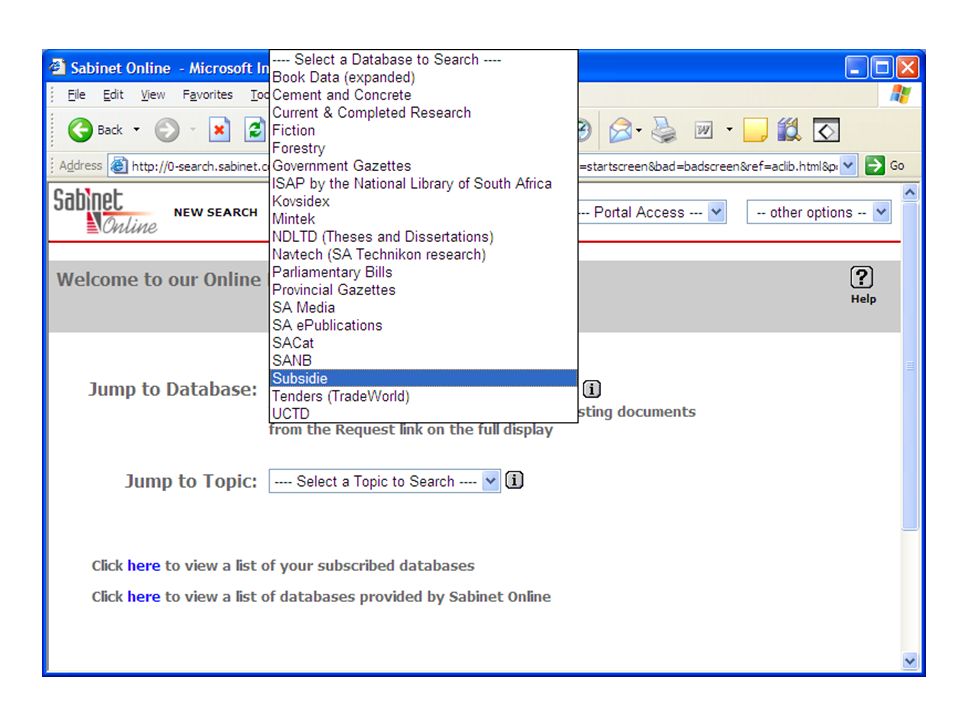Click the Help question mark icon
The width and height of the screenshot is (960, 720).
tap(861, 277)
